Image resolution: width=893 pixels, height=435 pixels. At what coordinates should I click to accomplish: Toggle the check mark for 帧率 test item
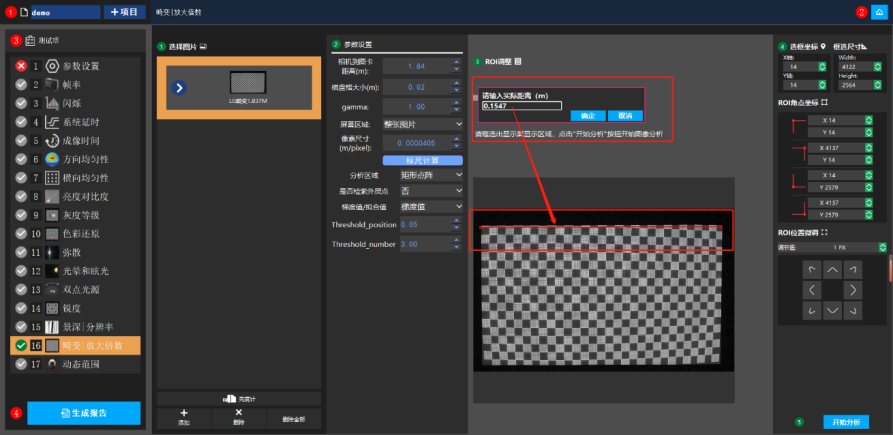(x=21, y=84)
